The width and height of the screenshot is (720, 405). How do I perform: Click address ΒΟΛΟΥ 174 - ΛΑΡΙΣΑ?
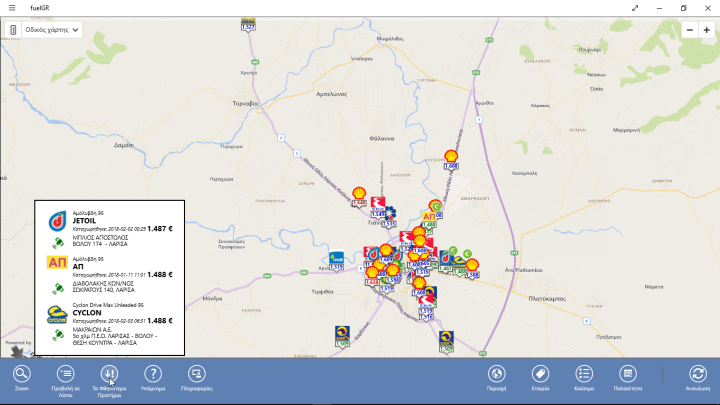click(x=100, y=244)
